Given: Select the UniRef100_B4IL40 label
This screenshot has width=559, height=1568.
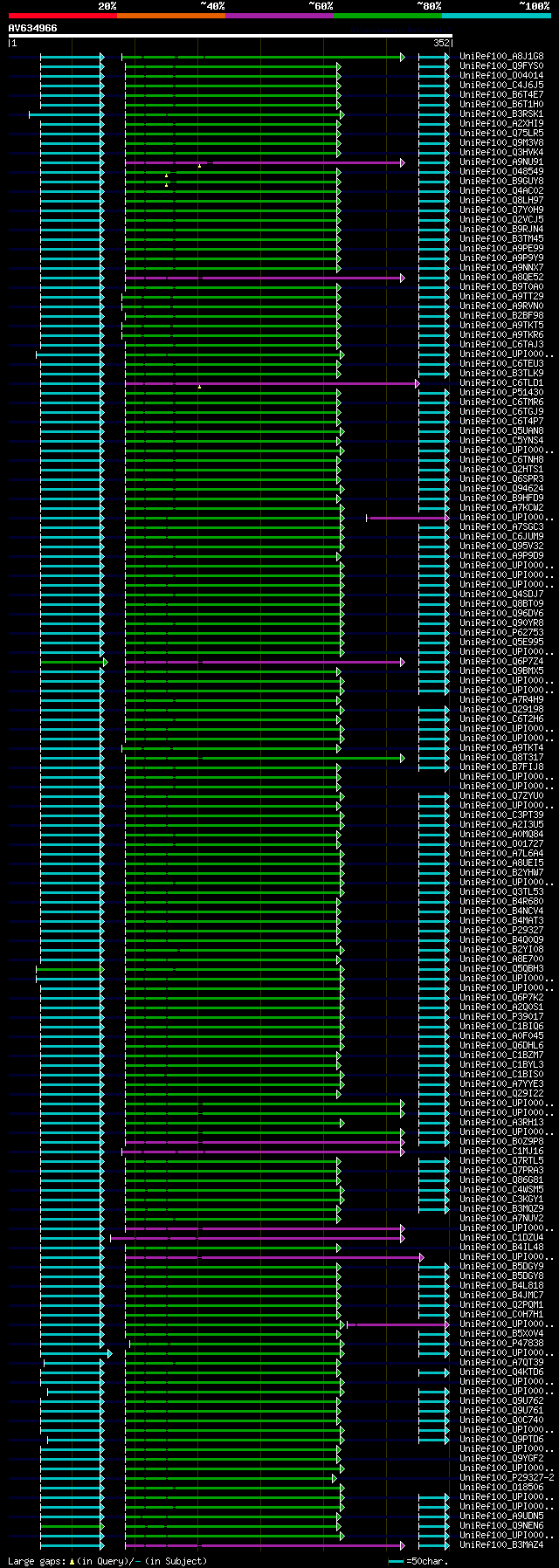Looking at the screenshot, I should pyautogui.click(x=501, y=1248).
